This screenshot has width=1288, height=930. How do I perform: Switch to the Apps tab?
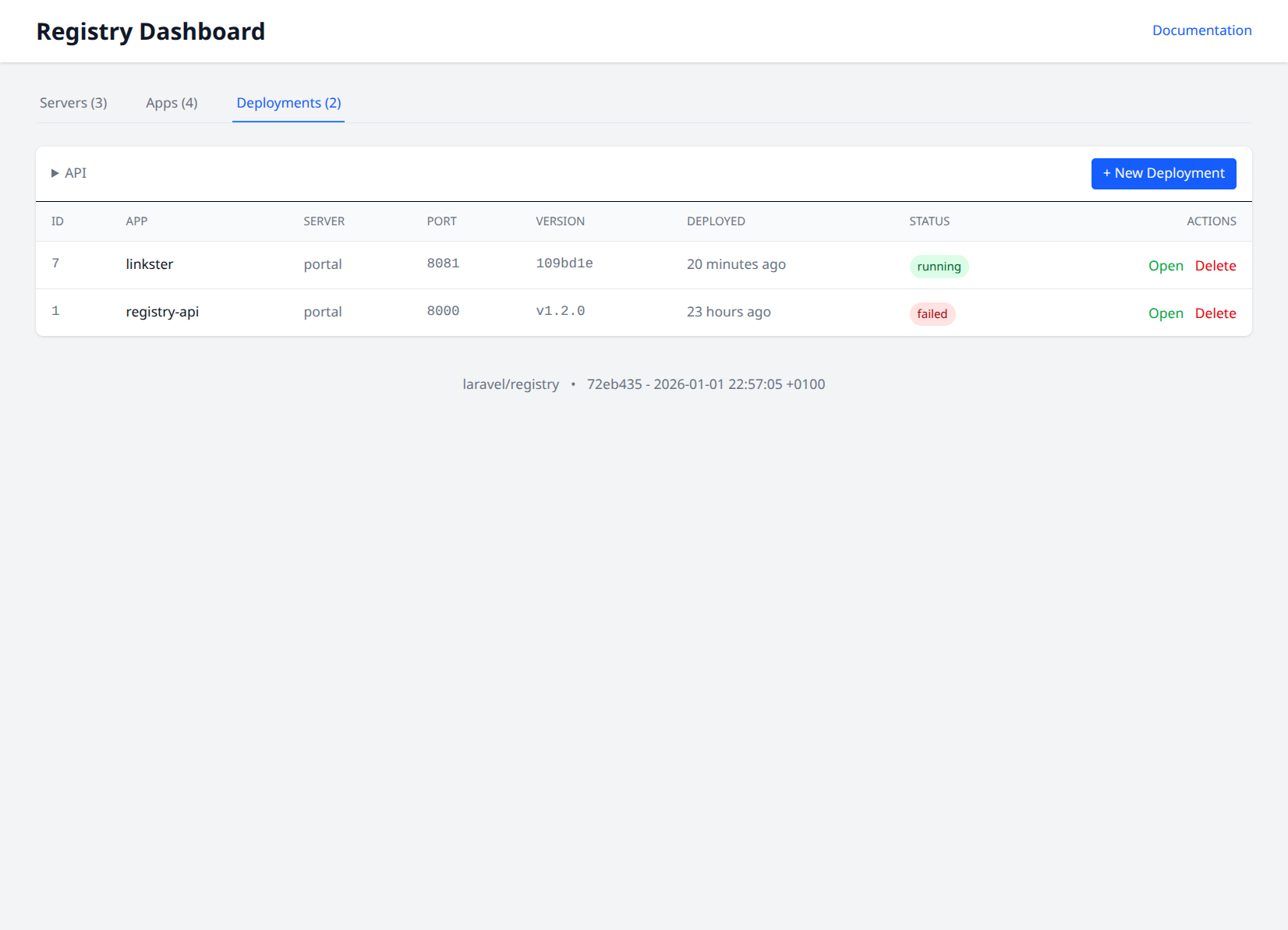pos(172,103)
